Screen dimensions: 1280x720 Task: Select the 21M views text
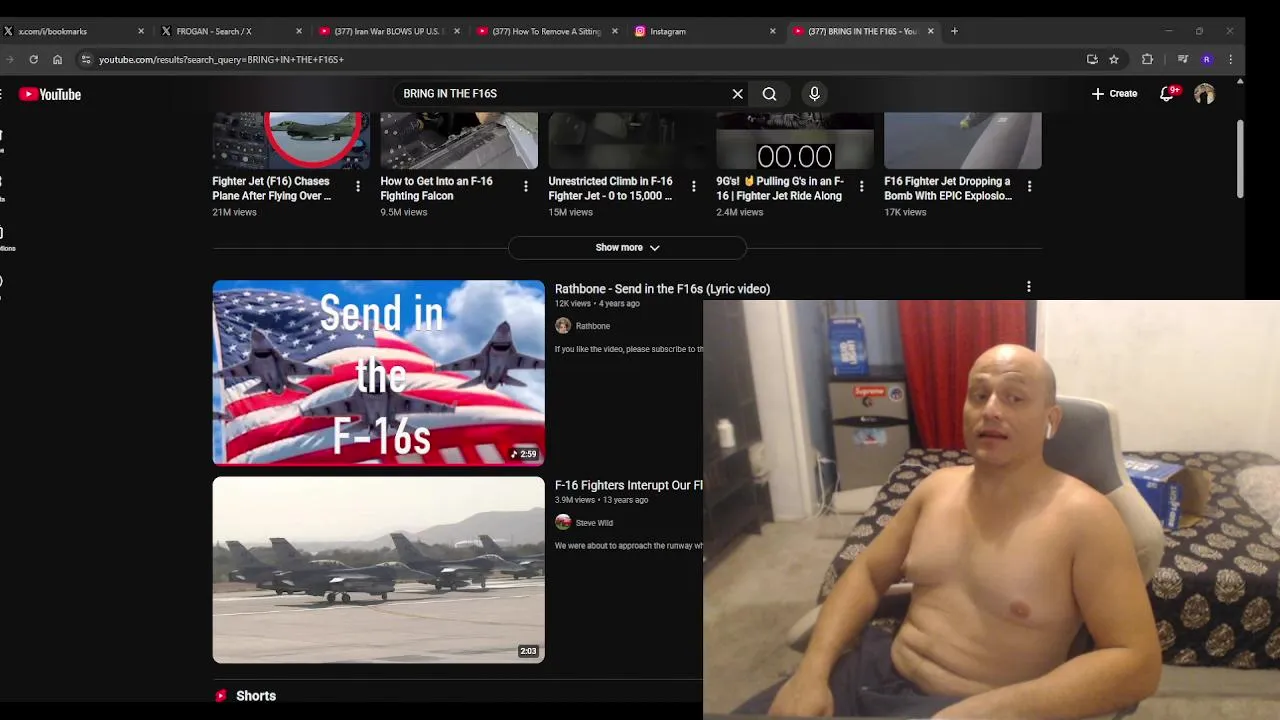pos(234,212)
